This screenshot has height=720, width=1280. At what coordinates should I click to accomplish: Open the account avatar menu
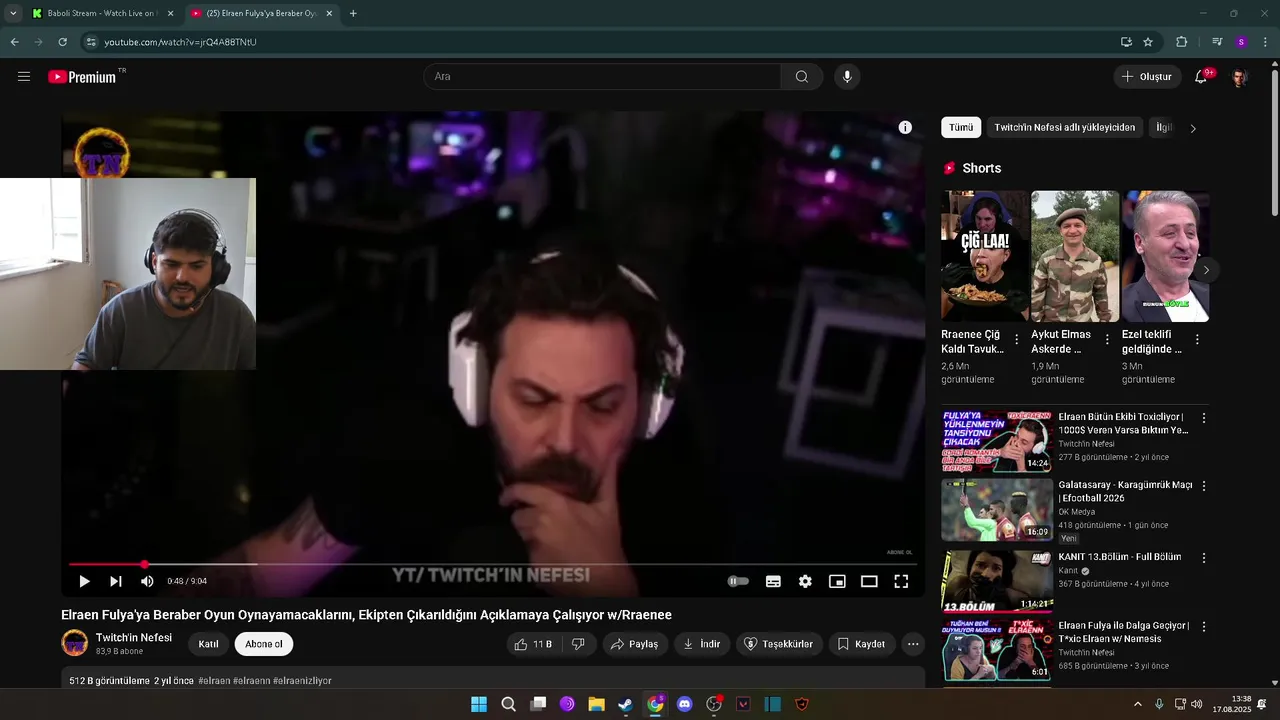coord(1239,77)
